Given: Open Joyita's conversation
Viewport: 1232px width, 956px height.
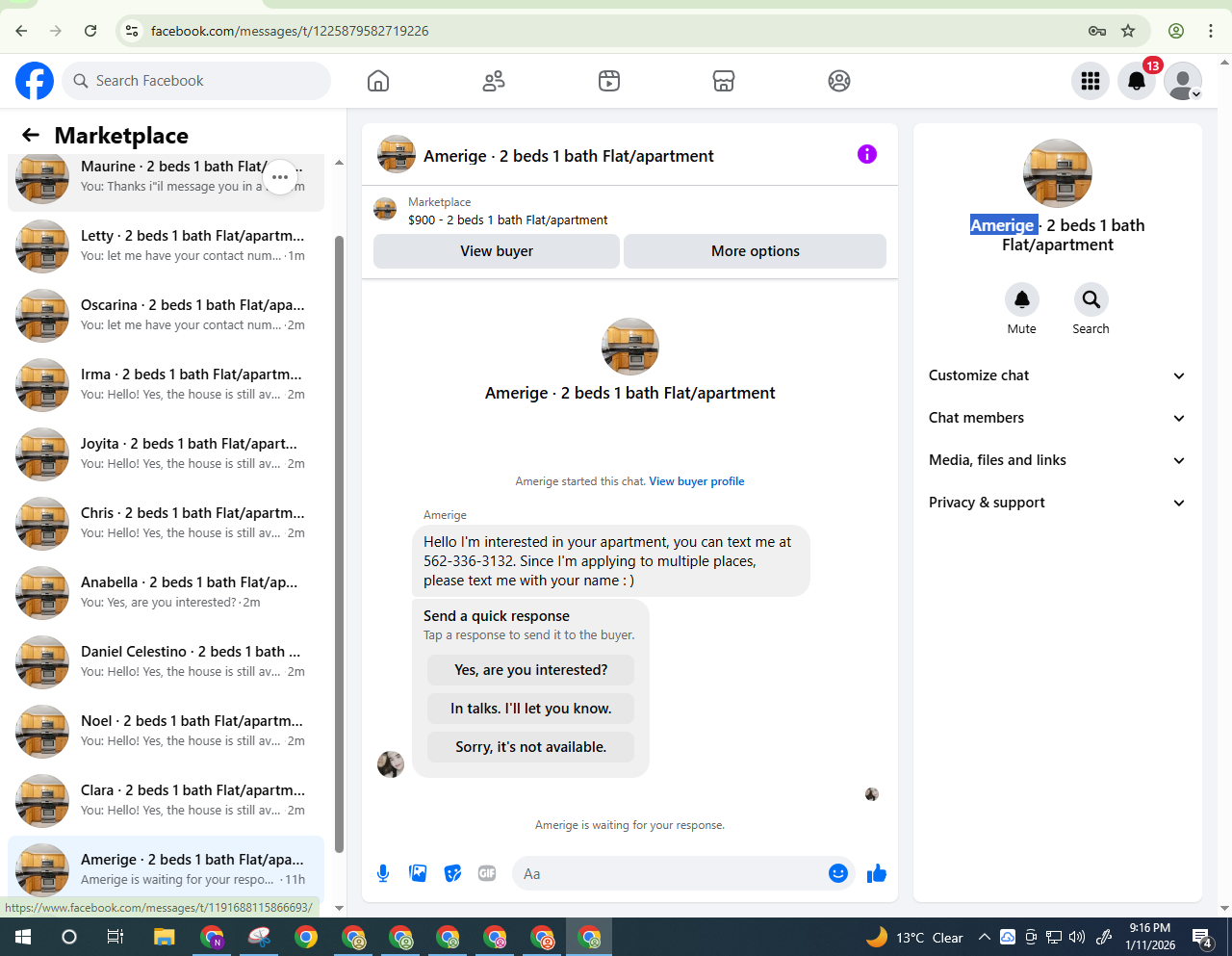Looking at the screenshot, I should pos(166,454).
